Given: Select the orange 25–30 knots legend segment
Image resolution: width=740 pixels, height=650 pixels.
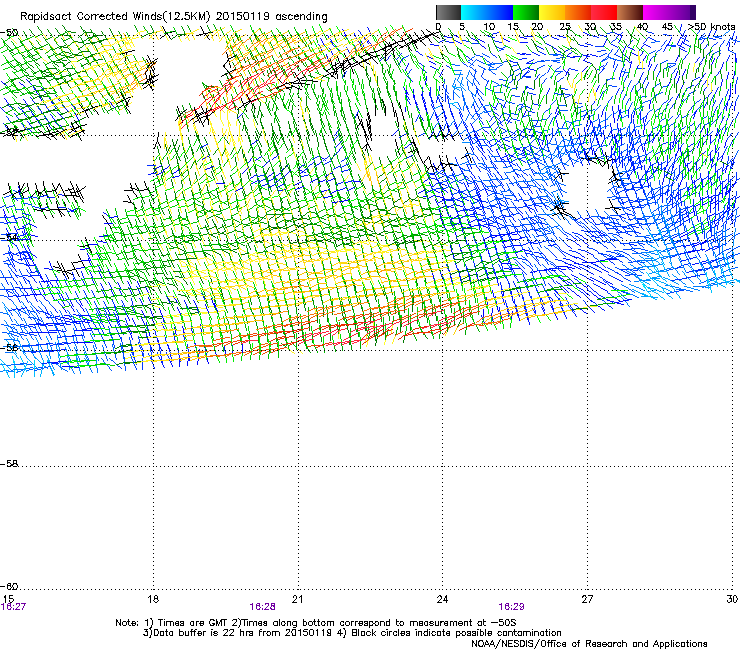Looking at the screenshot, I should pyautogui.click(x=578, y=12).
